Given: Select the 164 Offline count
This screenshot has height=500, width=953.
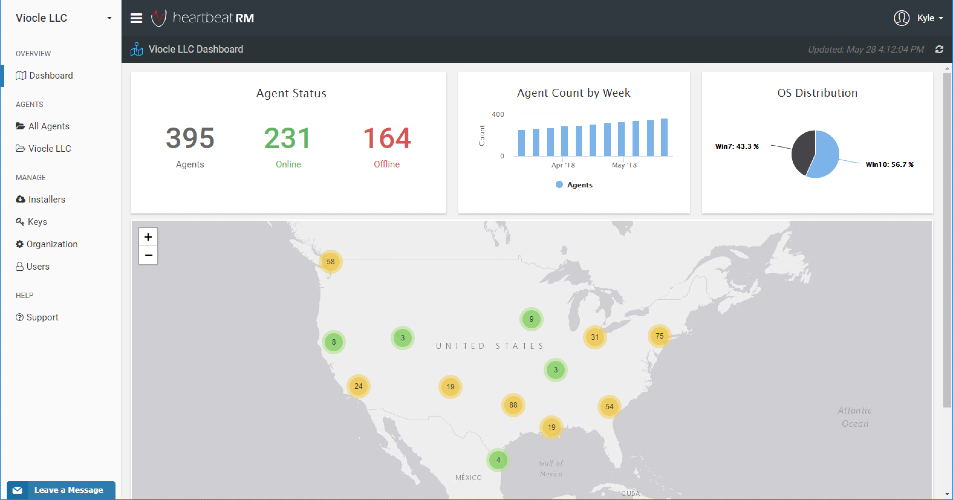Looking at the screenshot, I should click(387, 139).
